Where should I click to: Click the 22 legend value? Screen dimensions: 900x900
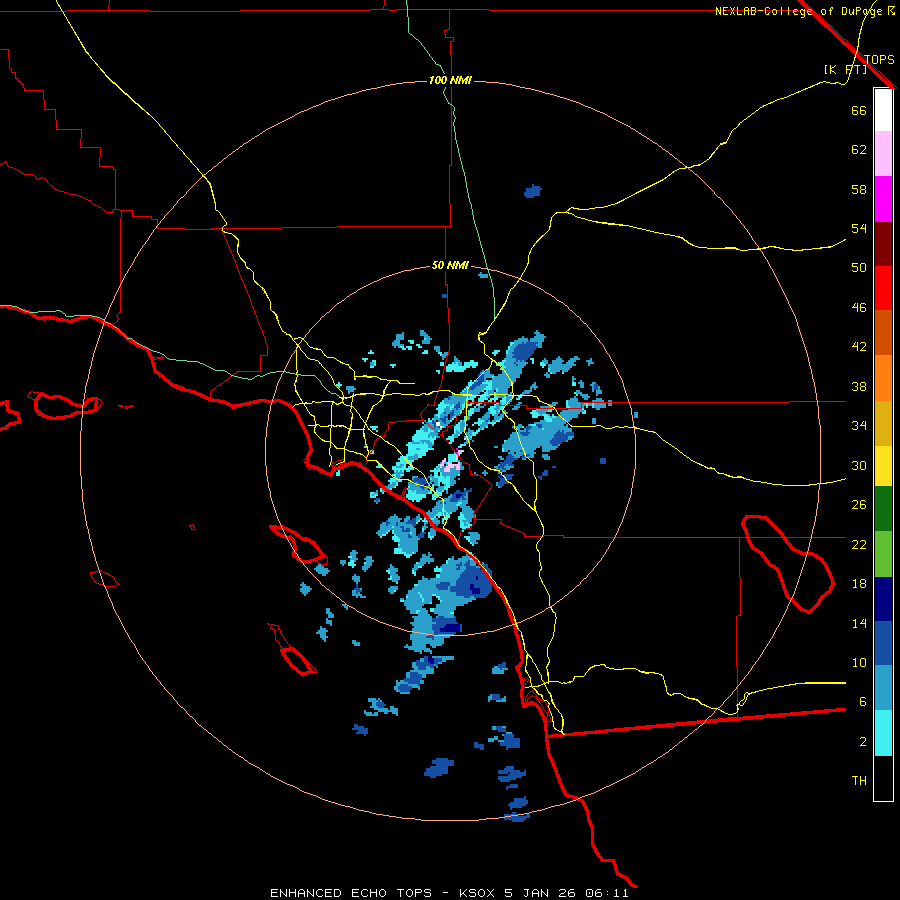[859, 544]
